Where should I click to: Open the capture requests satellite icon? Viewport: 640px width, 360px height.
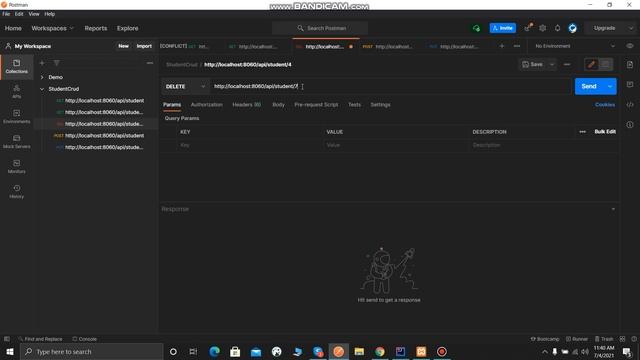click(528, 28)
